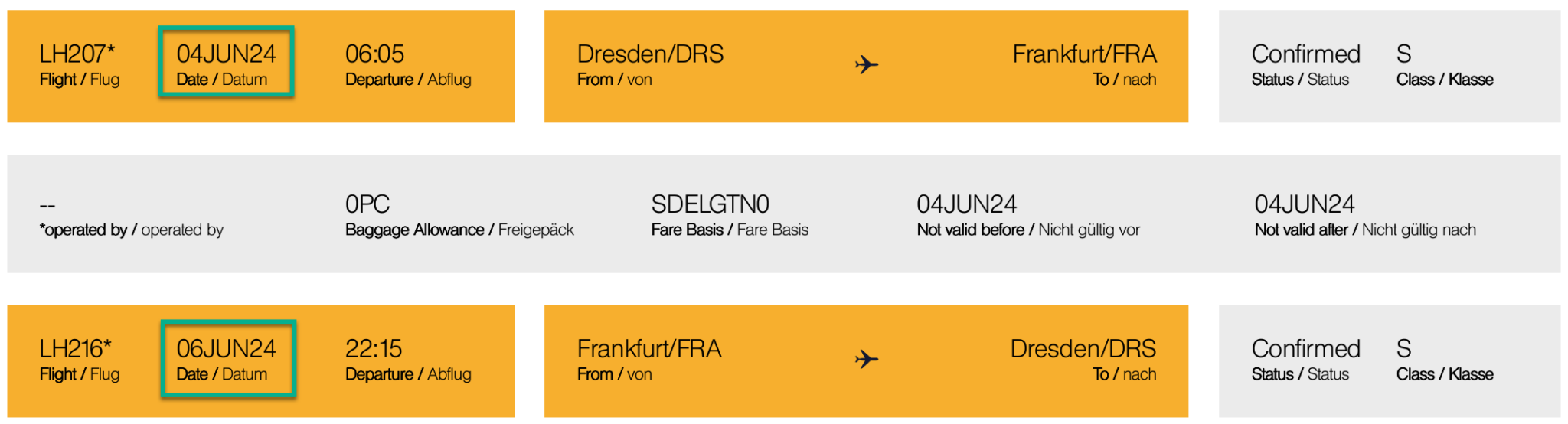Click the highlighted 04JUN24 flight date
Image resolution: width=1568 pixels, height=424 pixels.
[x=226, y=54]
